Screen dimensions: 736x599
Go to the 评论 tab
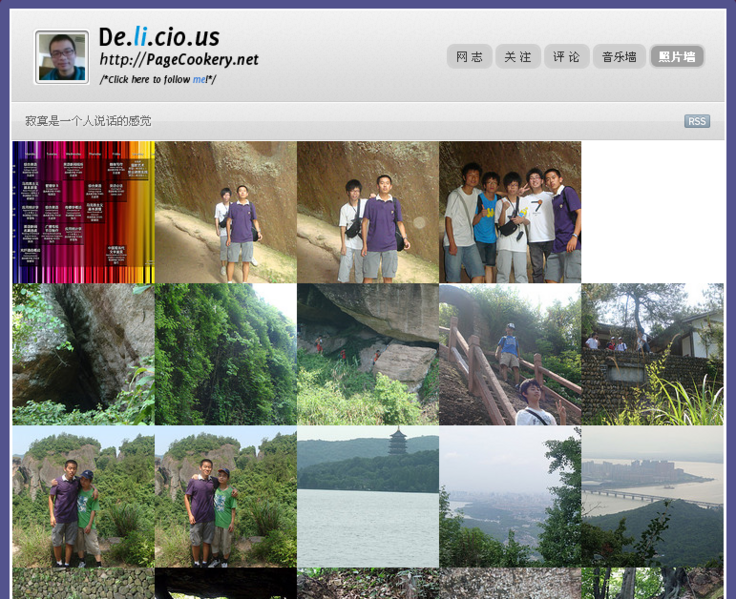pos(566,57)
